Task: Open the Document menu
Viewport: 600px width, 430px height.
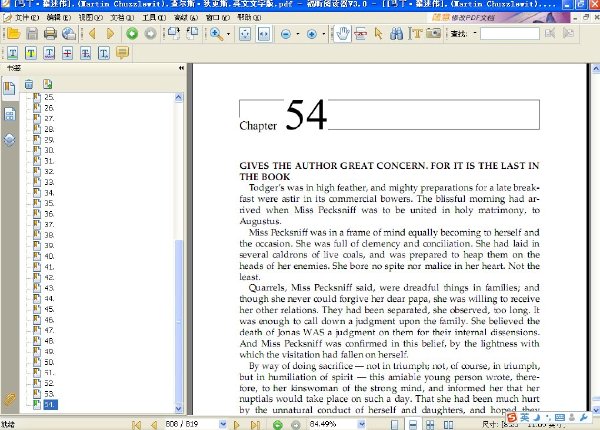Action: pos(122,18)
